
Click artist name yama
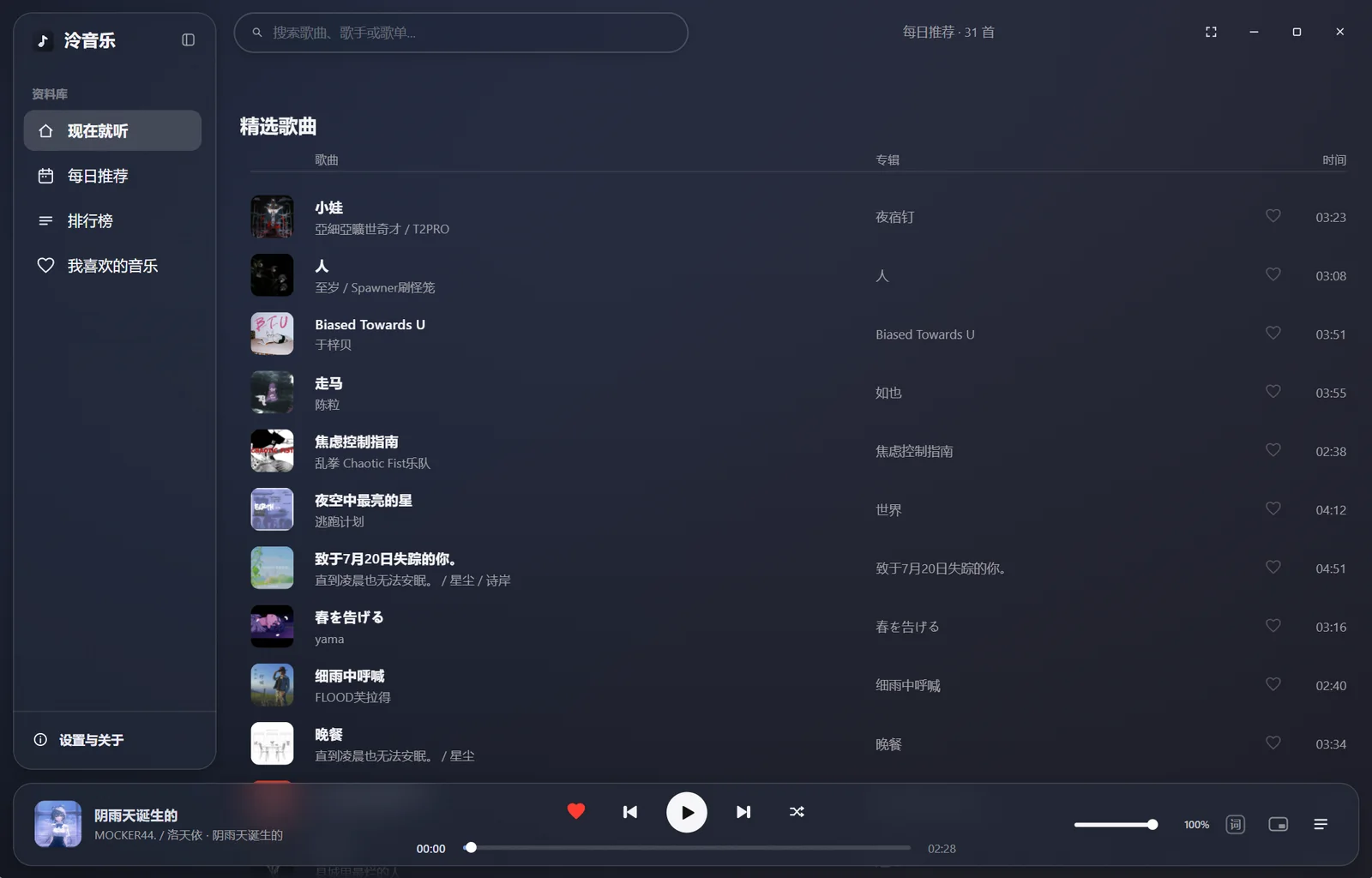click(x=329, y=639)
